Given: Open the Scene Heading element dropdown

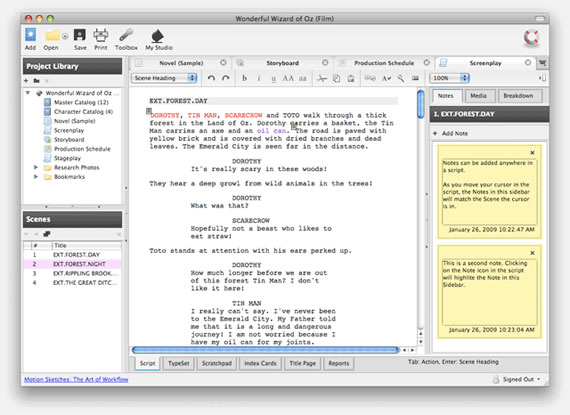Looking at the screenshot, I should pyautogui.click(x=164, y=78).
